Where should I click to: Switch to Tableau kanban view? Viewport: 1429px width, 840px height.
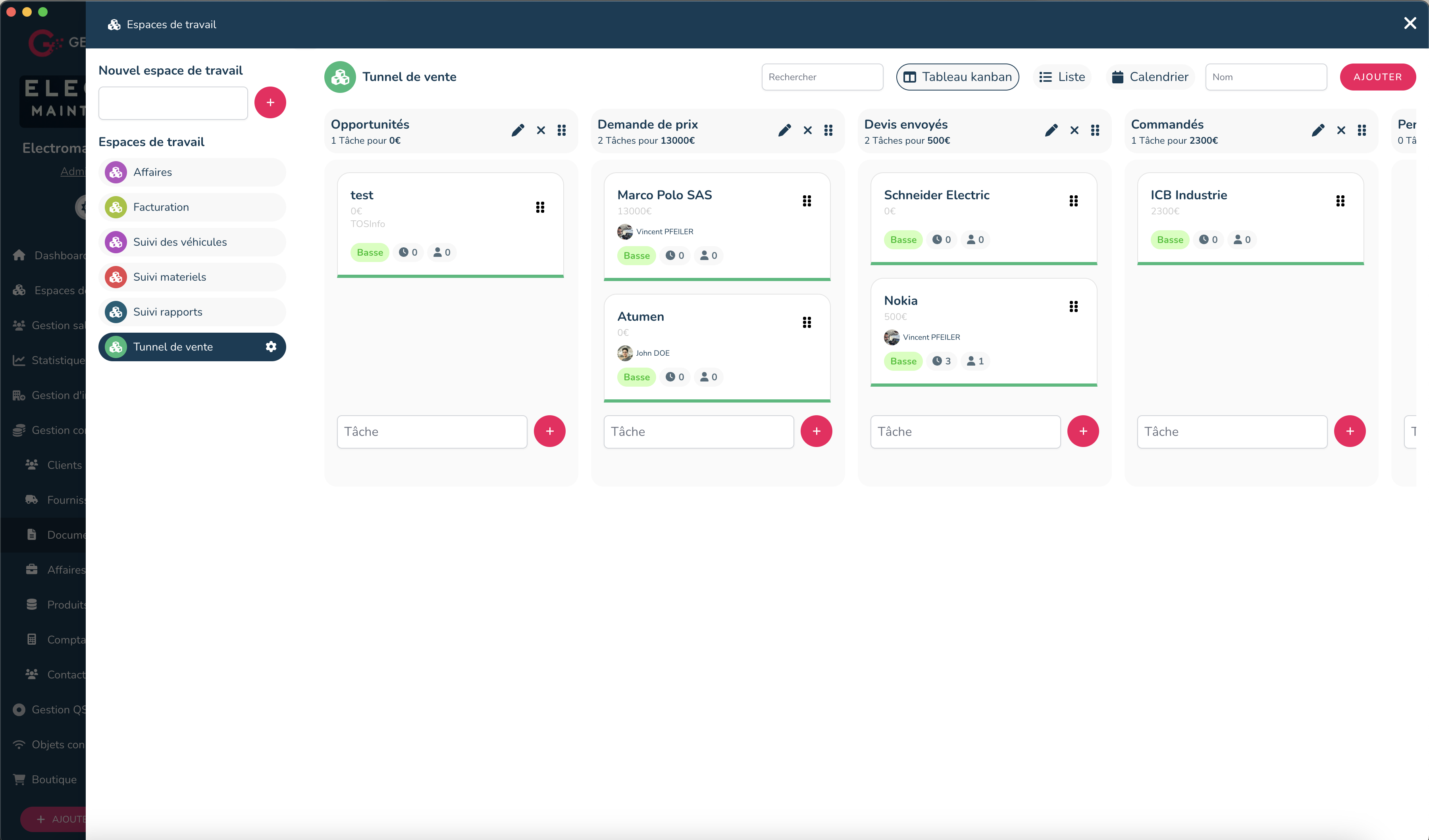957,77
